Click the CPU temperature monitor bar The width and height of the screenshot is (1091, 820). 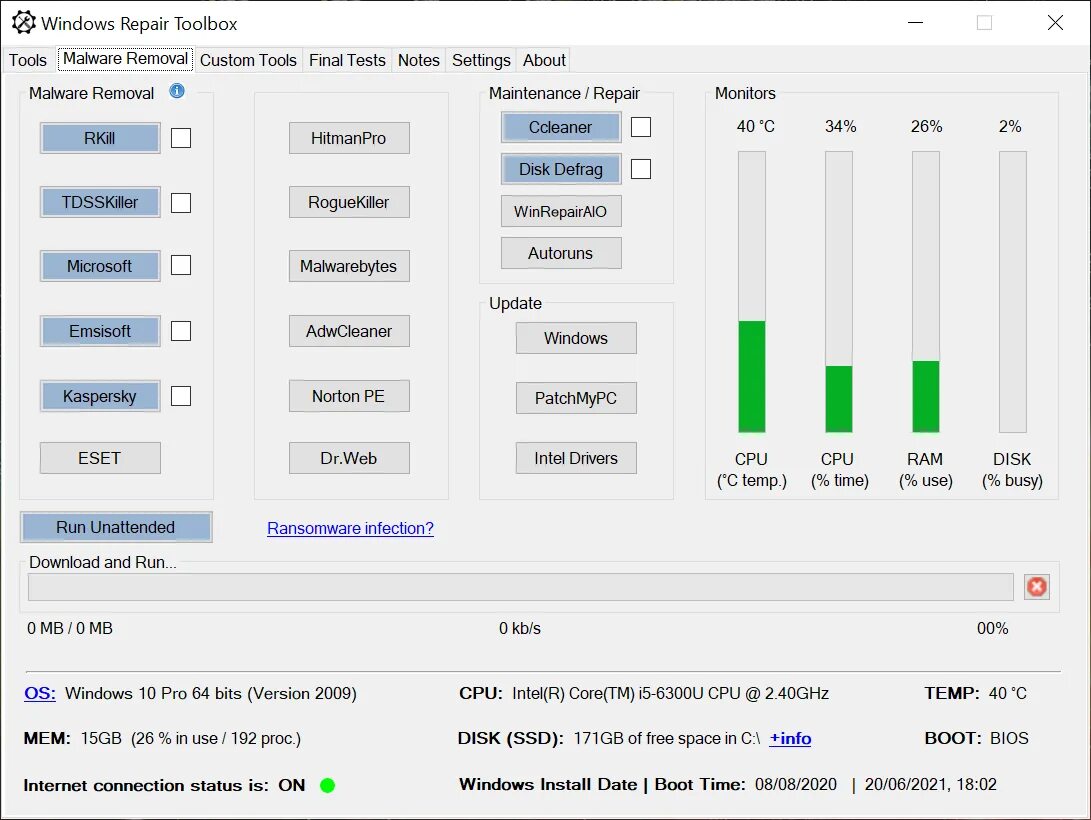pyautogui.click(x=751, y=292)
